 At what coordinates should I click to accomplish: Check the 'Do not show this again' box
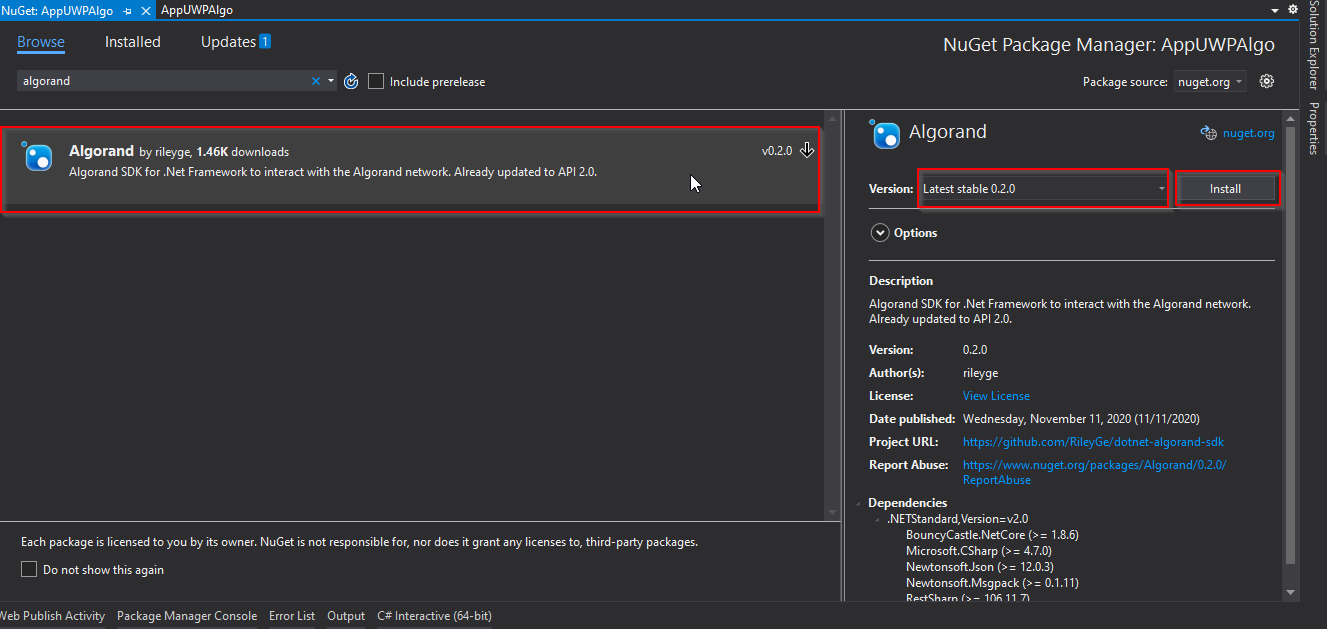point(29,569)
